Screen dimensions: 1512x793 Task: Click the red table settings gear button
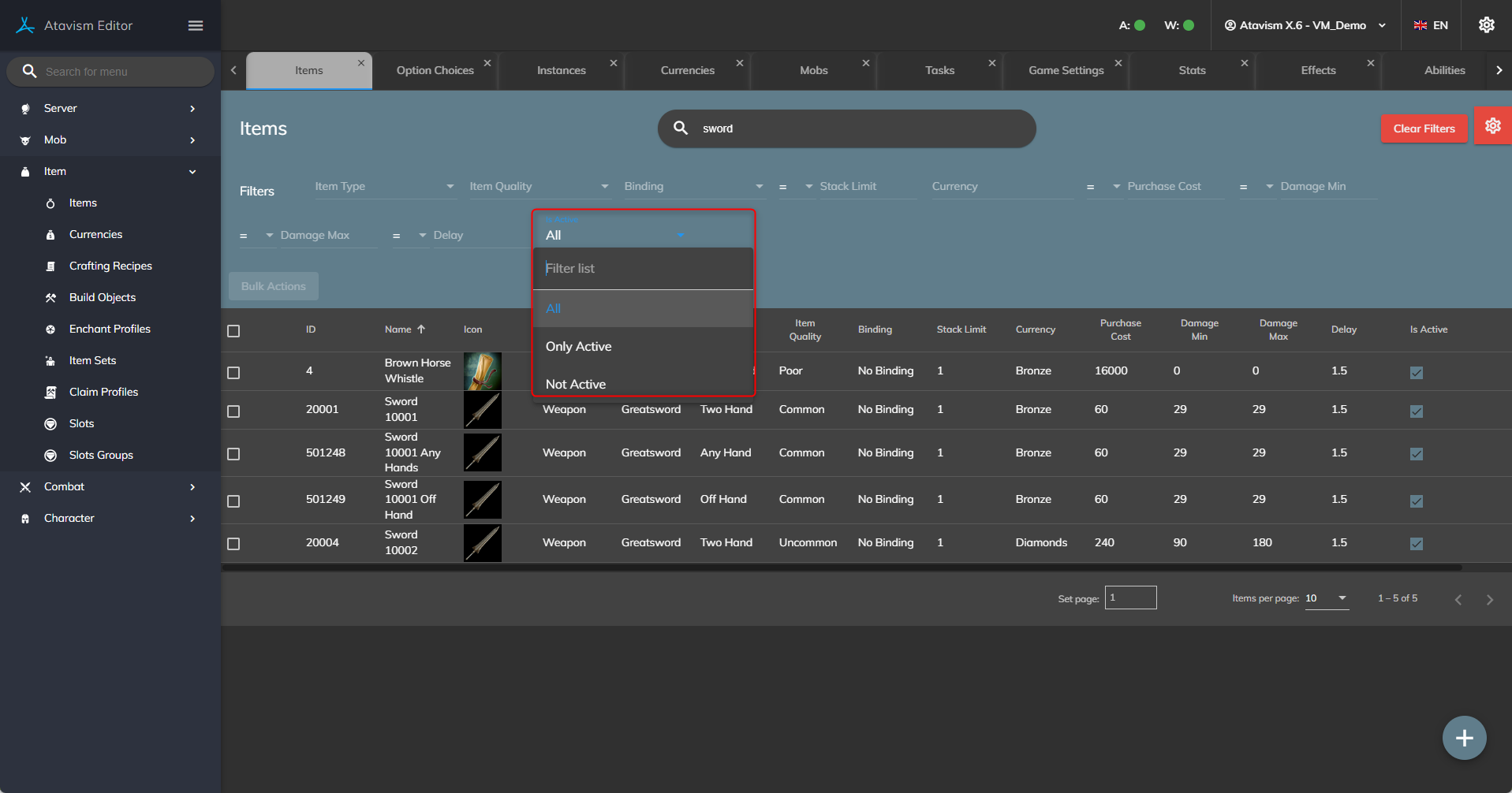tap(1492, 126)
